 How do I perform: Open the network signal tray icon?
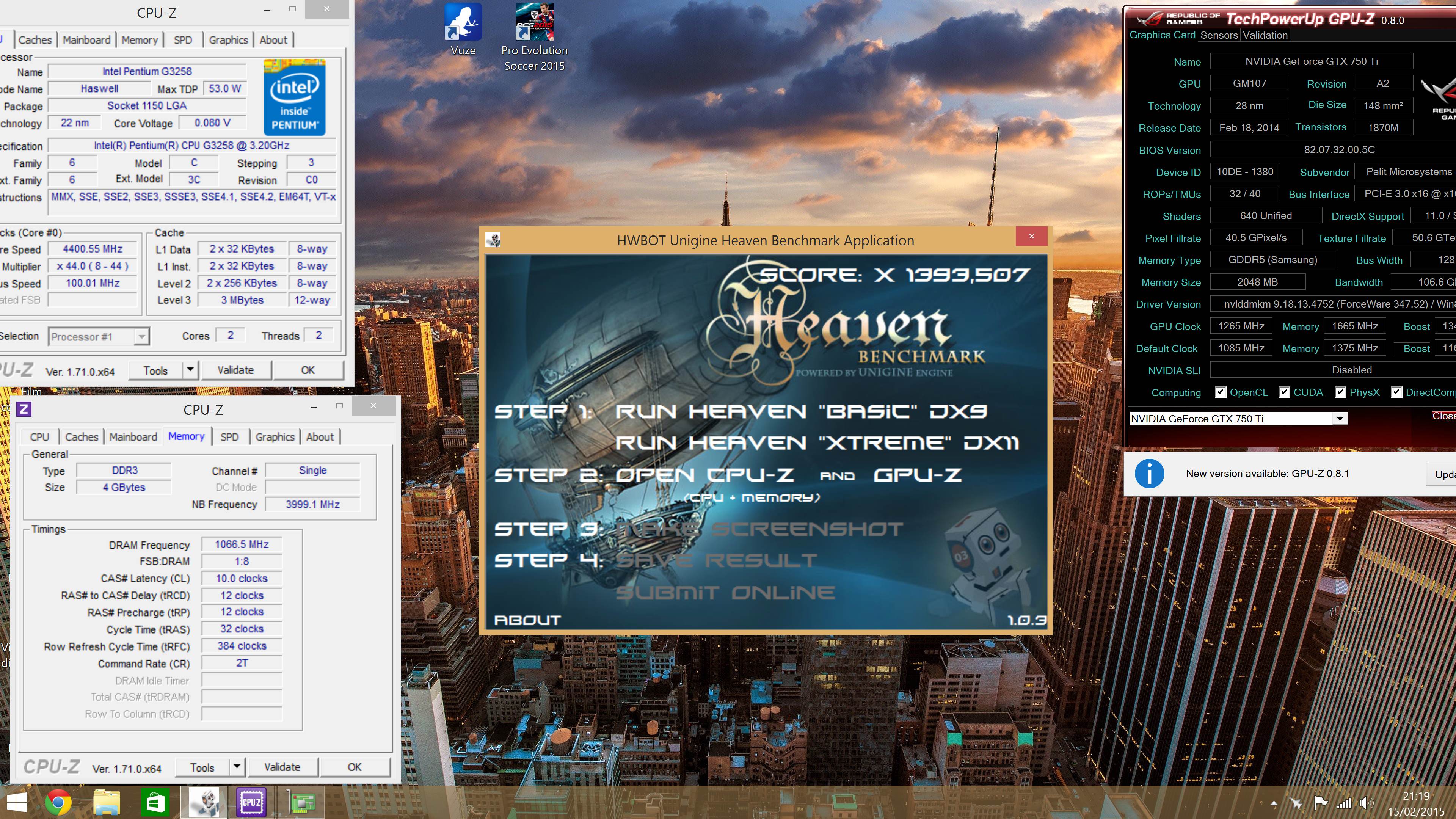1343,803
